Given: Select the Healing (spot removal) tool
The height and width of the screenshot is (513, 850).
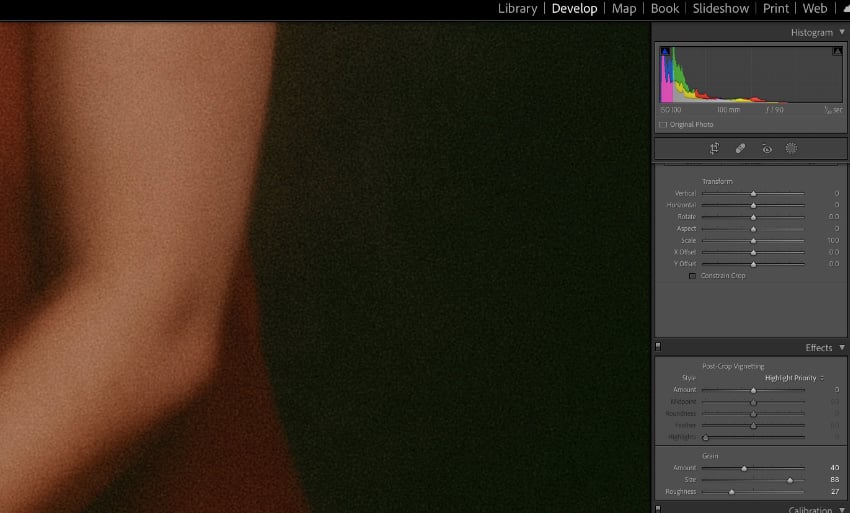Looking at the screenshot, I should [740, 148].
